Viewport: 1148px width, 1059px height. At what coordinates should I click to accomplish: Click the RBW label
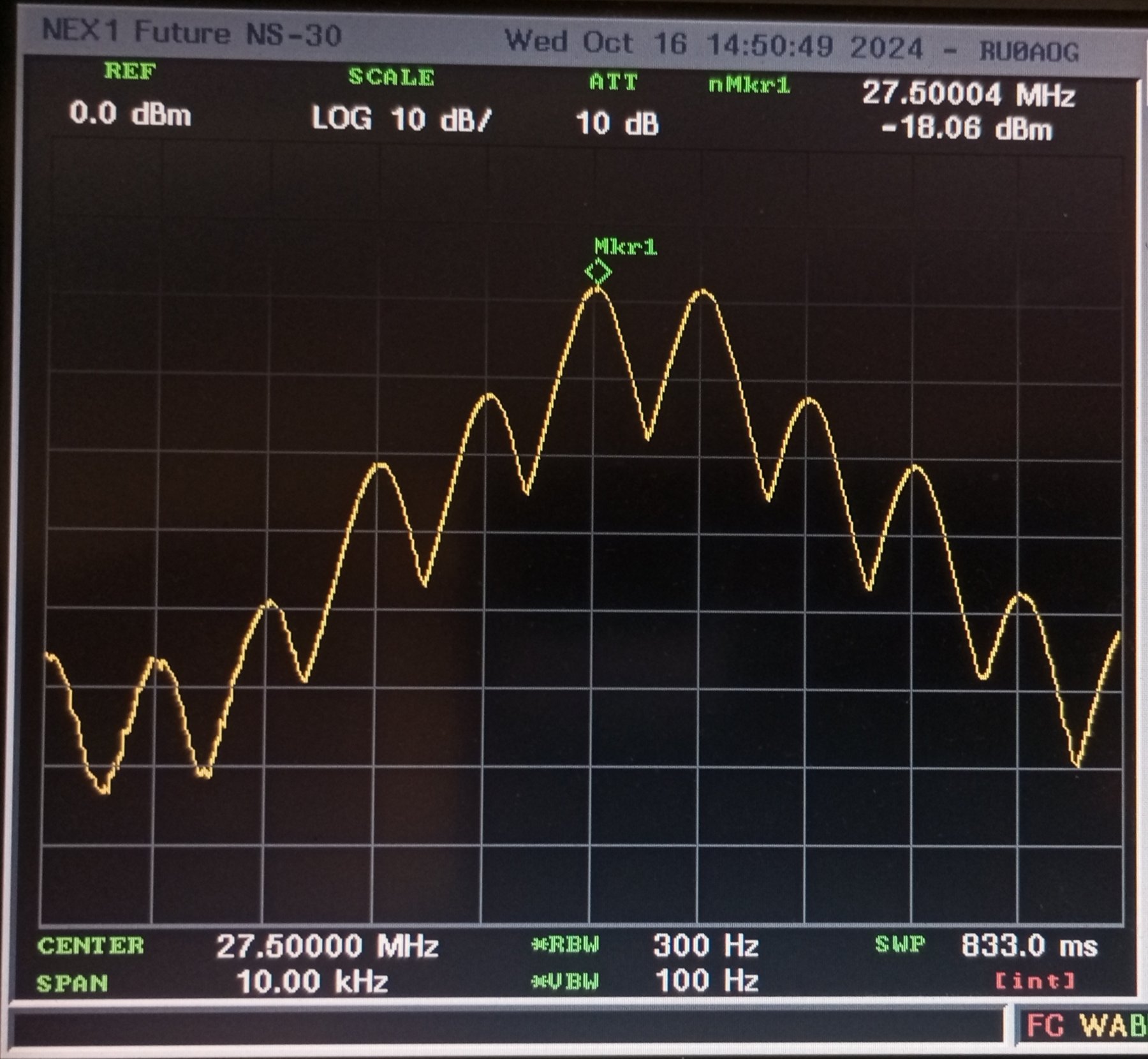pos(566,944)
